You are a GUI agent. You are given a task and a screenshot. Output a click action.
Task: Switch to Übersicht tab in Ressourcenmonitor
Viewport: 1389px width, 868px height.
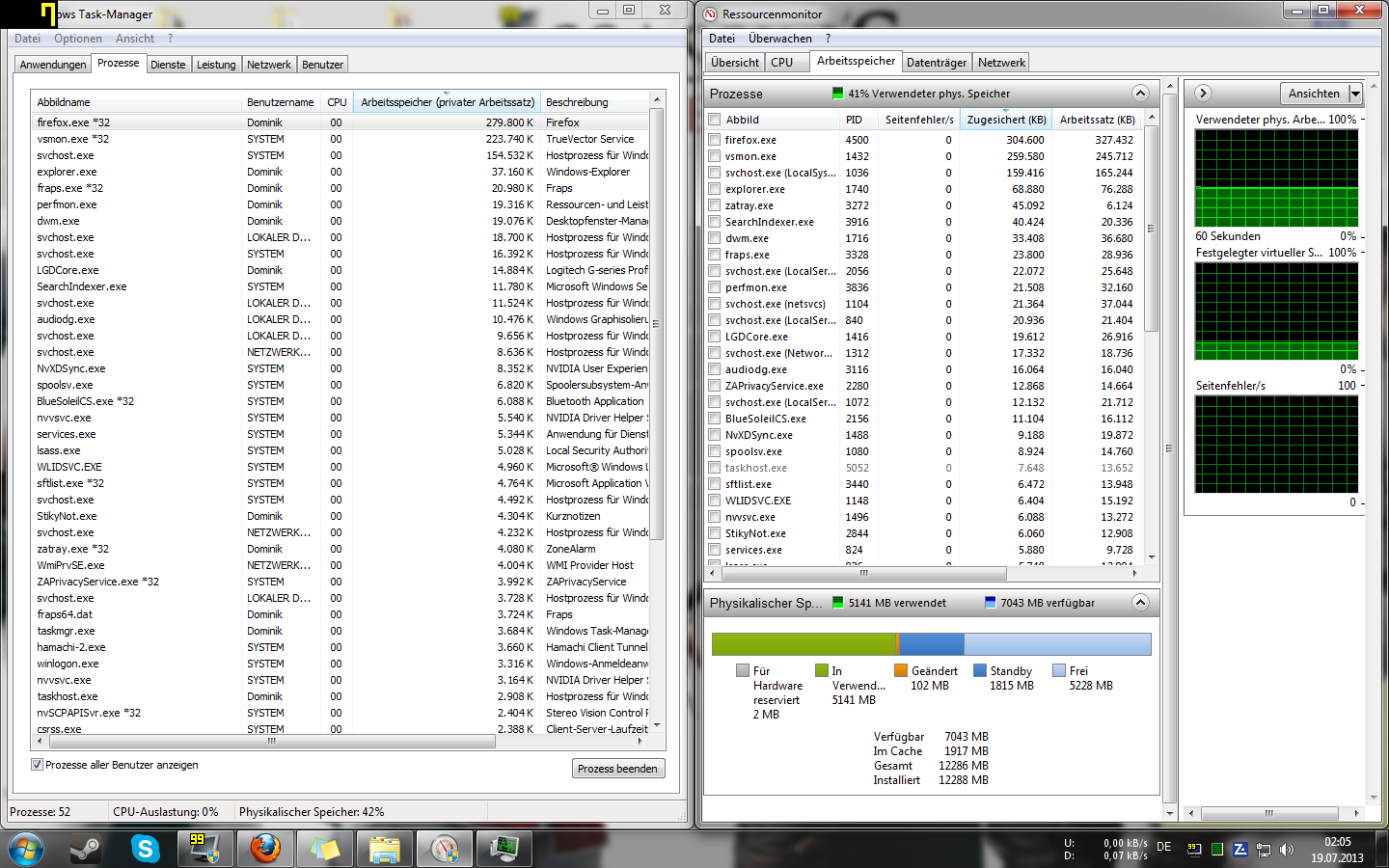(735, 63)
